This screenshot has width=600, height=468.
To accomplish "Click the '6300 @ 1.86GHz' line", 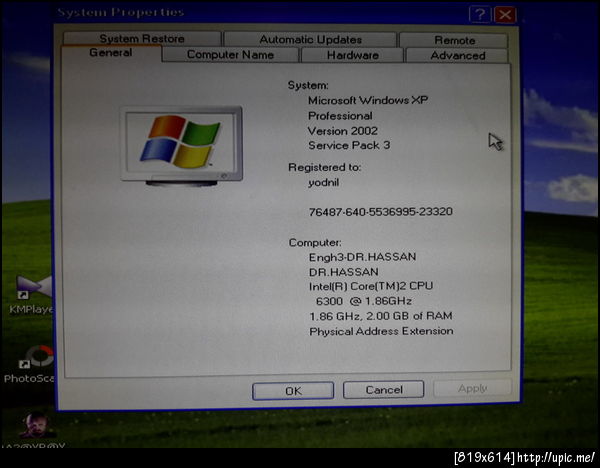I will pyautogui.click(x=364, y=301).
